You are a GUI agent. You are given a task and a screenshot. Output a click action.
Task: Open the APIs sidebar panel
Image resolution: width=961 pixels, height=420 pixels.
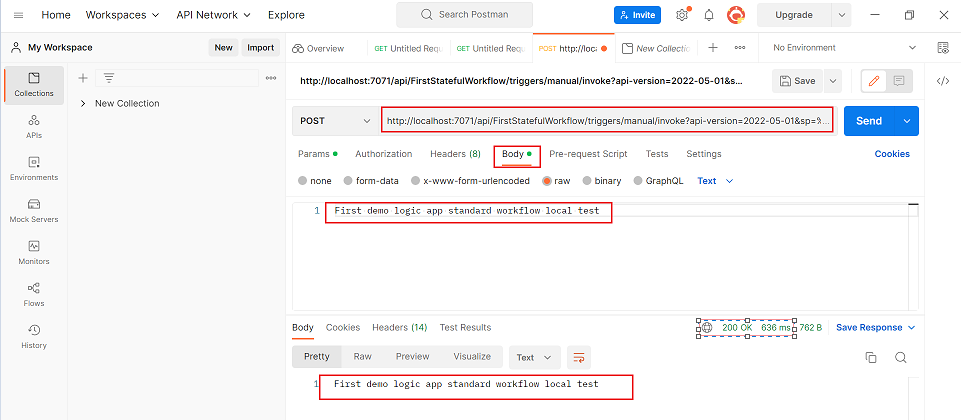pos(34,127)
